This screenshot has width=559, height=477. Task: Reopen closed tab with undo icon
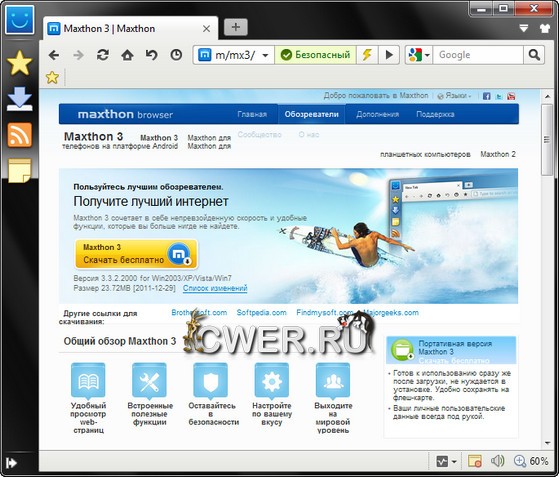pos(152,55)
